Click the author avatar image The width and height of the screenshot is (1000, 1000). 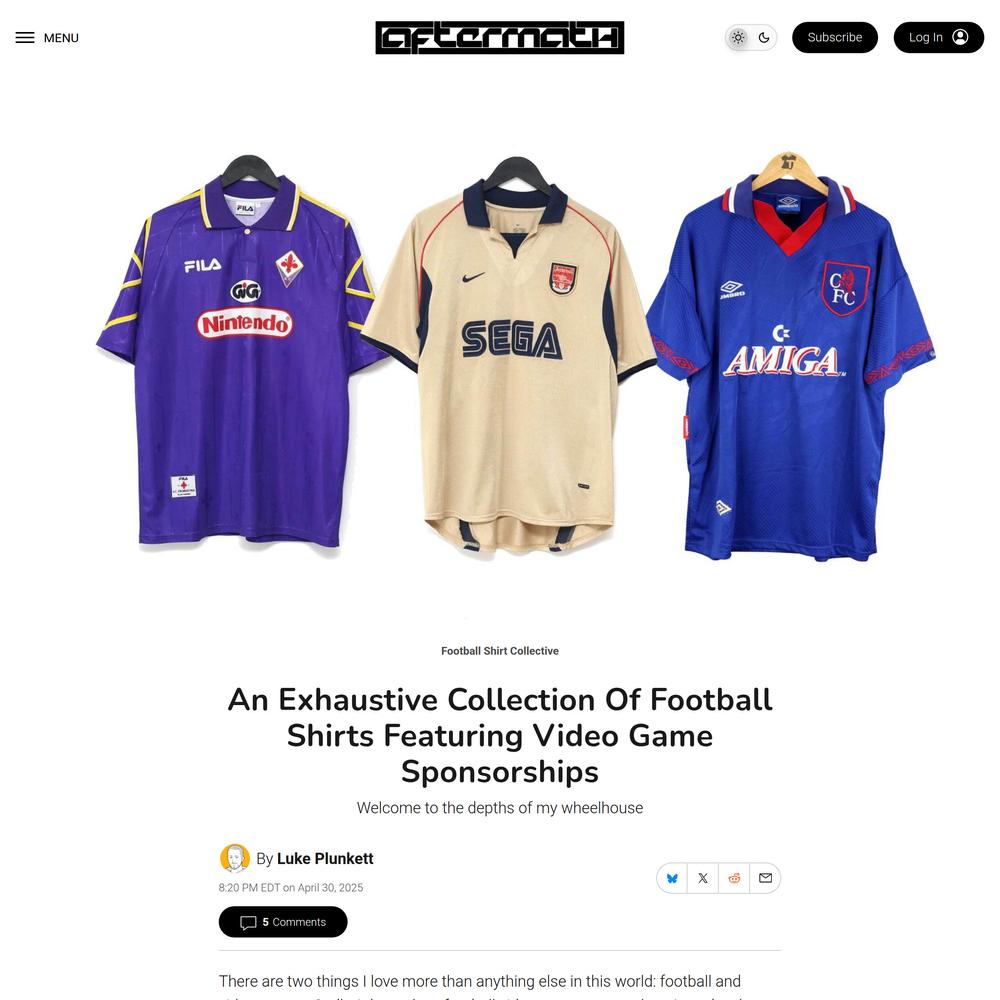click(235, 858)
